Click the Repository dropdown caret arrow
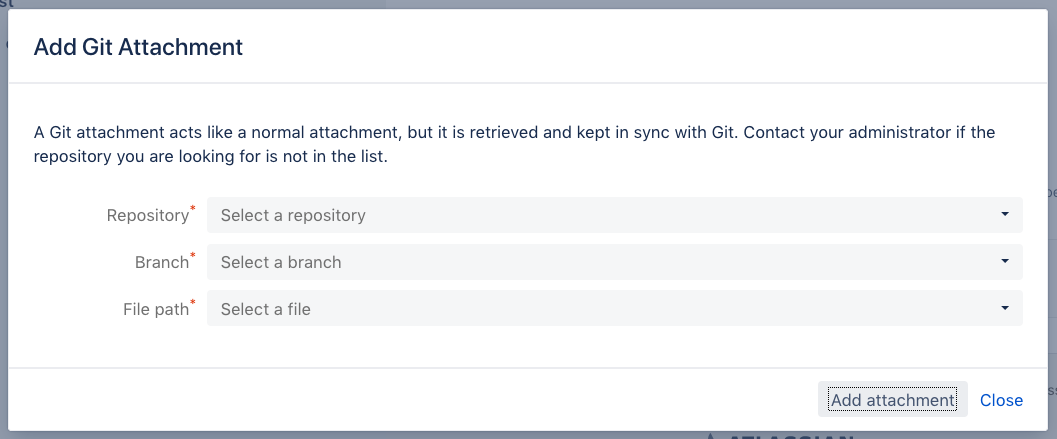 tap(1004, 215)
